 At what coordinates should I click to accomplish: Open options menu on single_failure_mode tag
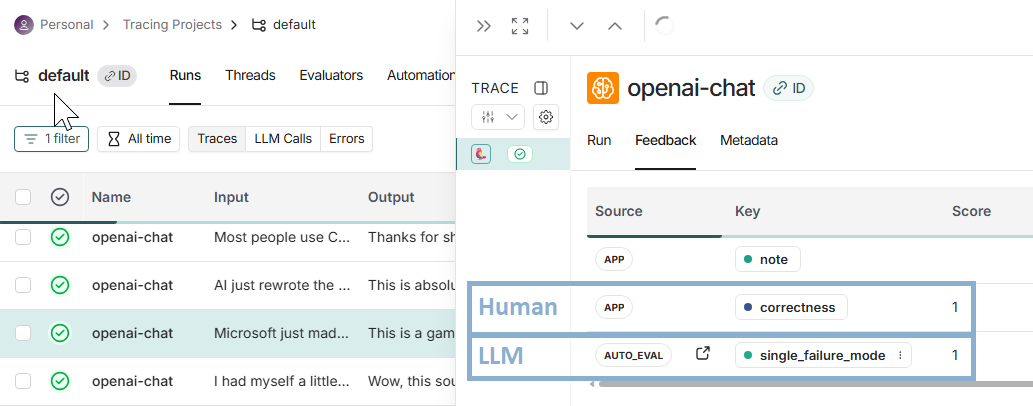(901, 356)
